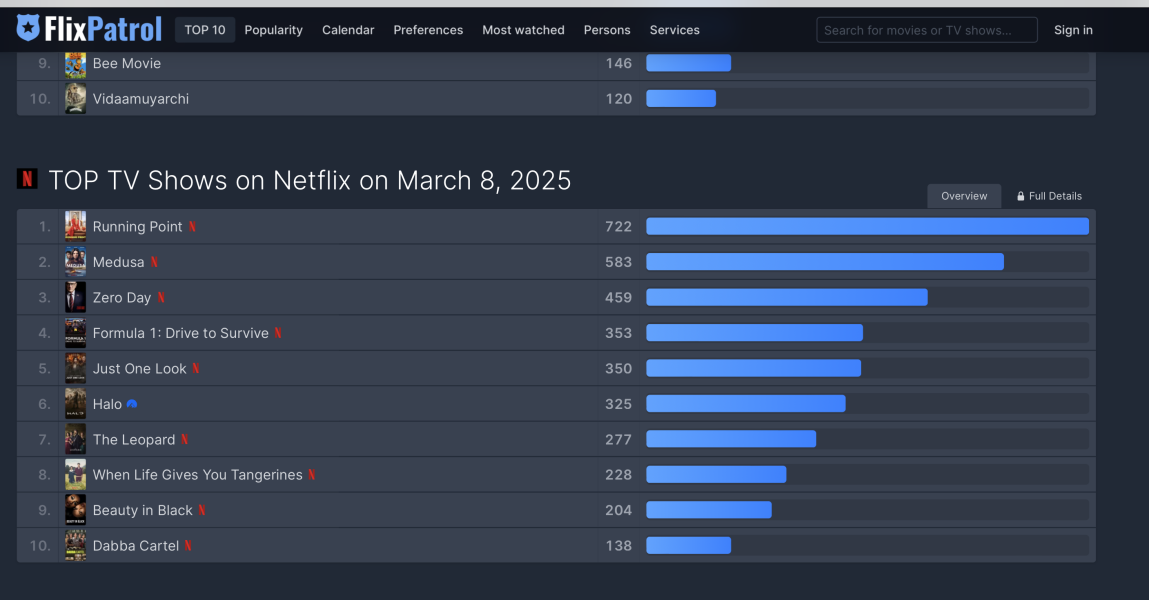Click the Netflix icon next to Zero Day

pos(160,297)
